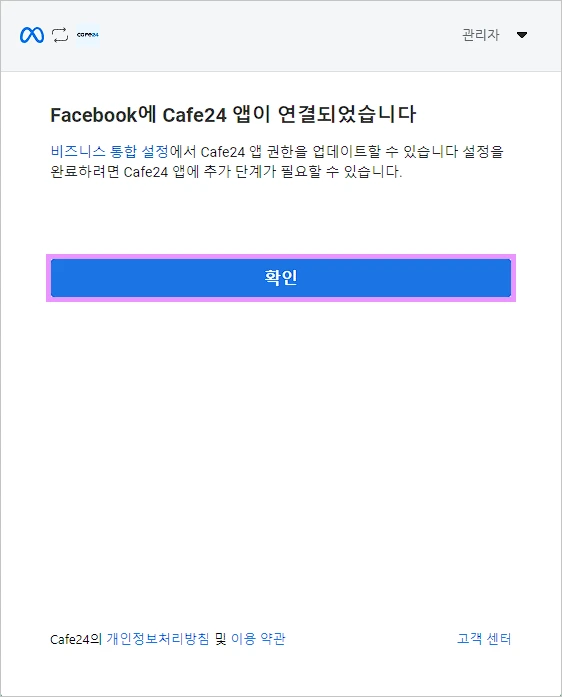Click the sync arrows icon between logos
This screenshot has height=697, width=562.
coord(60,35)
